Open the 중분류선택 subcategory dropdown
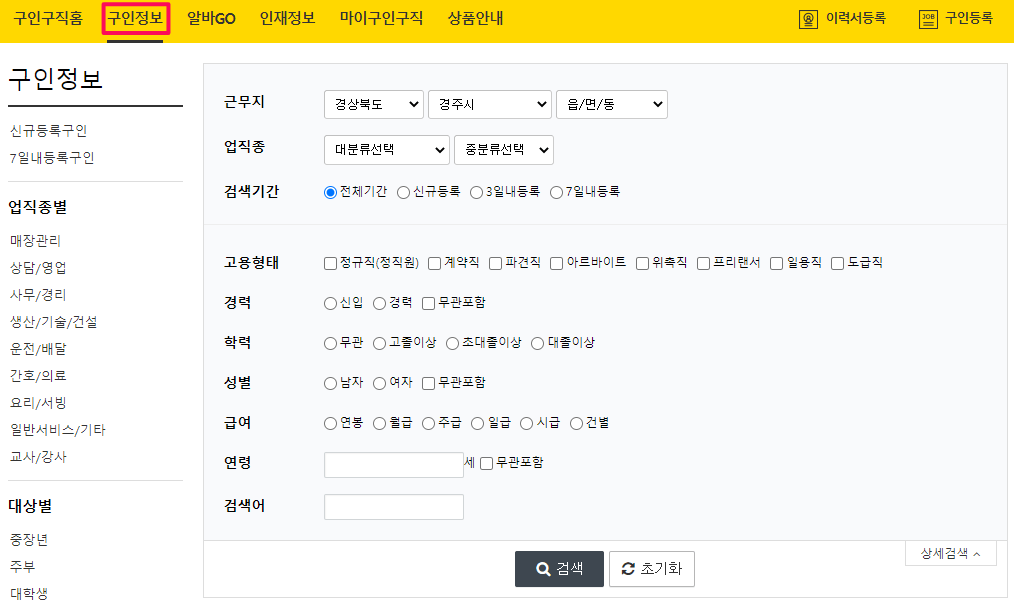The width and height of the screenshot is (1014, 608). [504, 150]
